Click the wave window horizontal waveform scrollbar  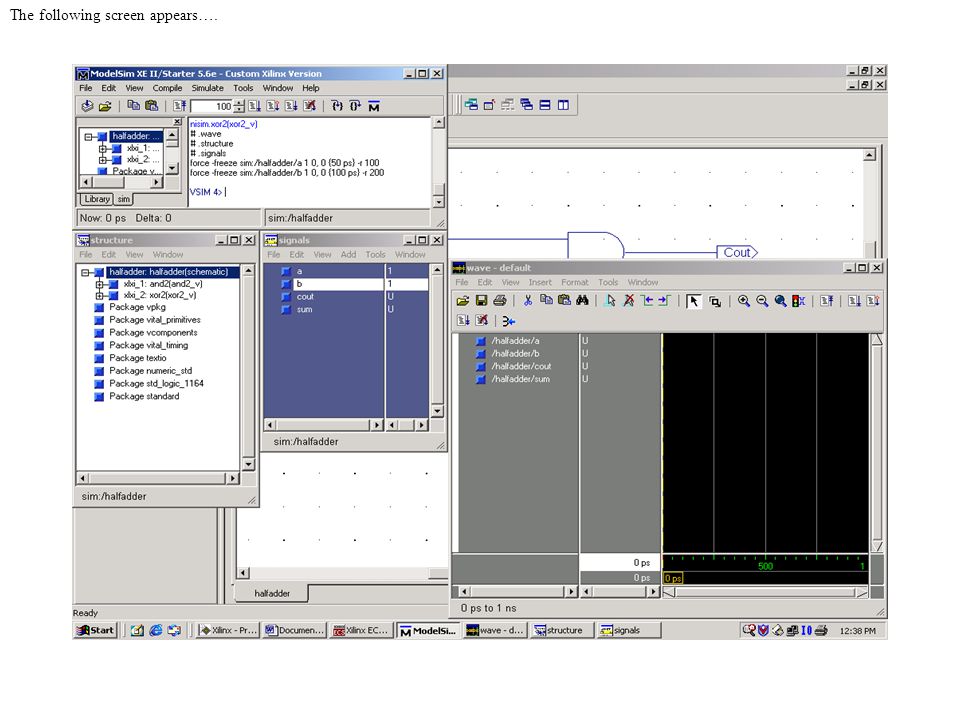point(765,592)
